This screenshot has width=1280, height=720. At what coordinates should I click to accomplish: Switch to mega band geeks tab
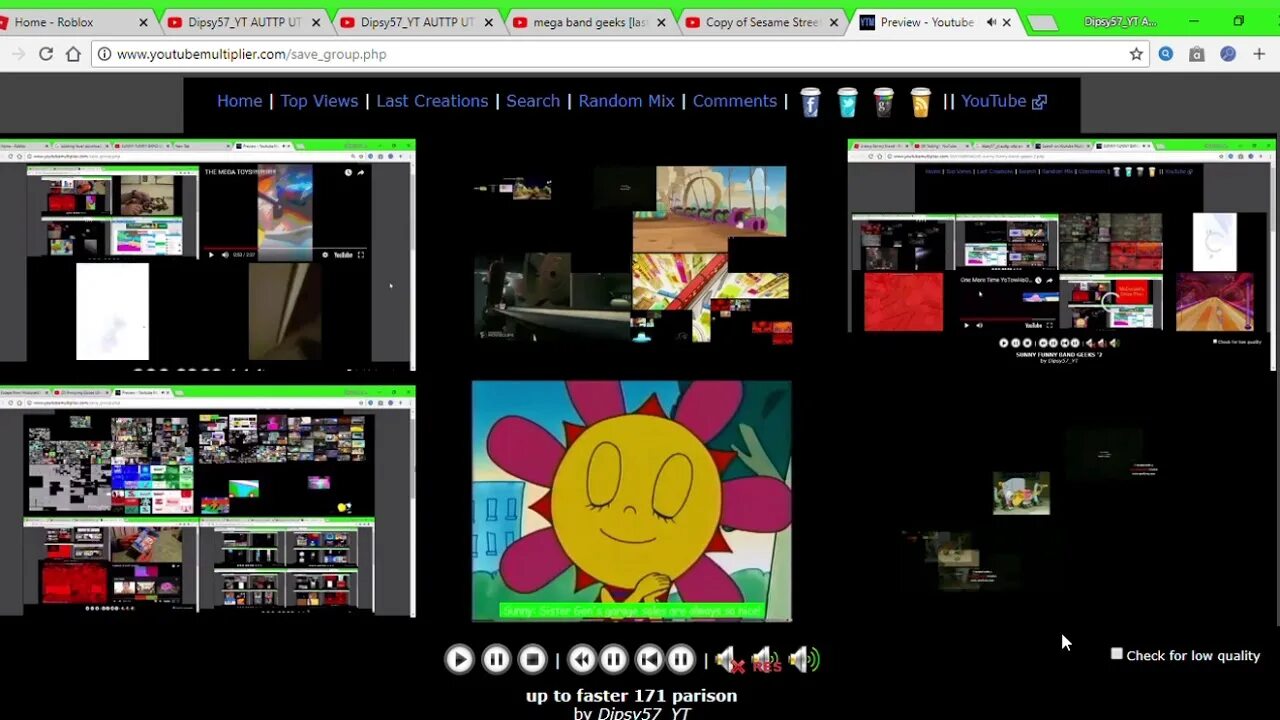click(588, 22)
